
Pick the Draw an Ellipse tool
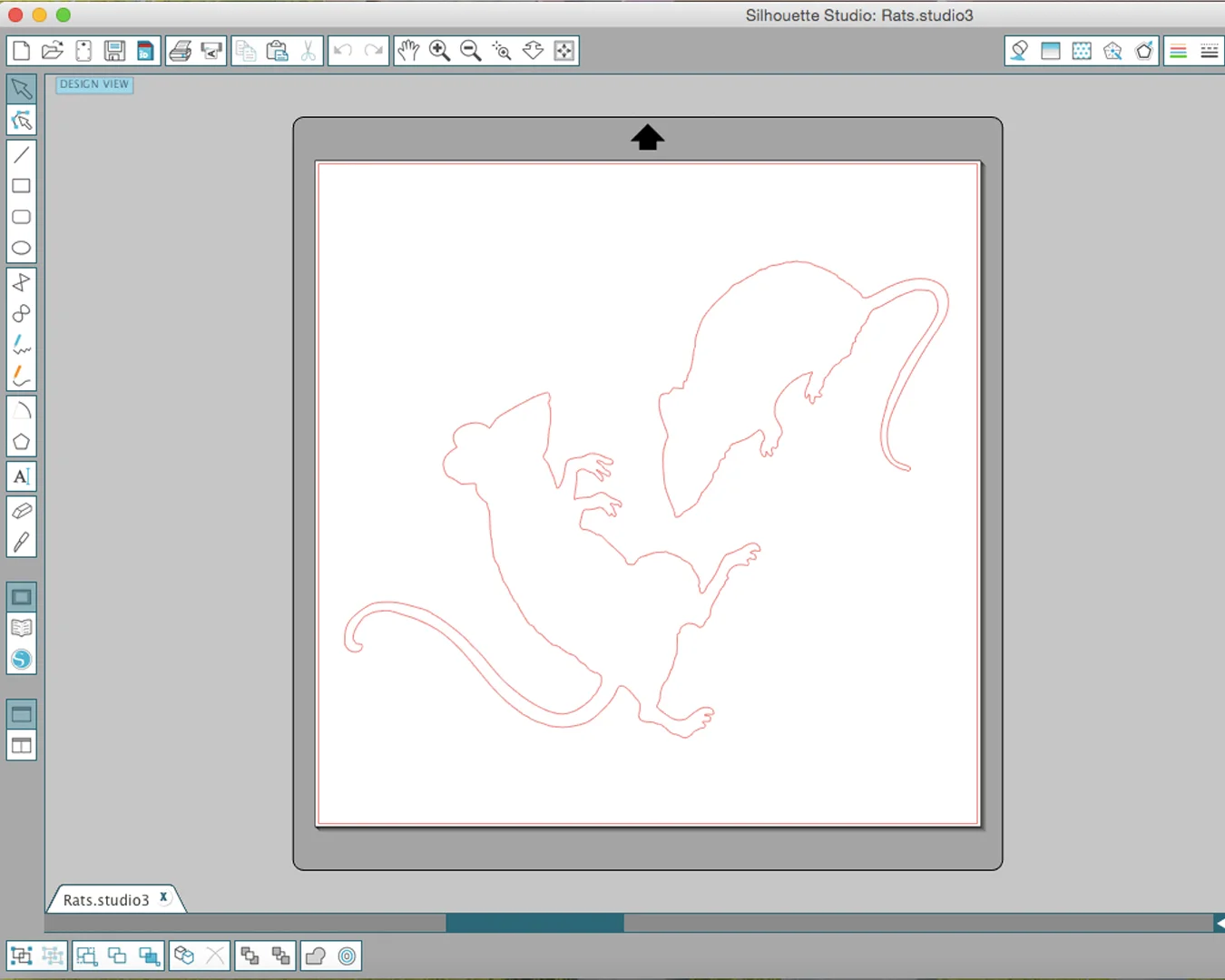click(x=22, y=248)
